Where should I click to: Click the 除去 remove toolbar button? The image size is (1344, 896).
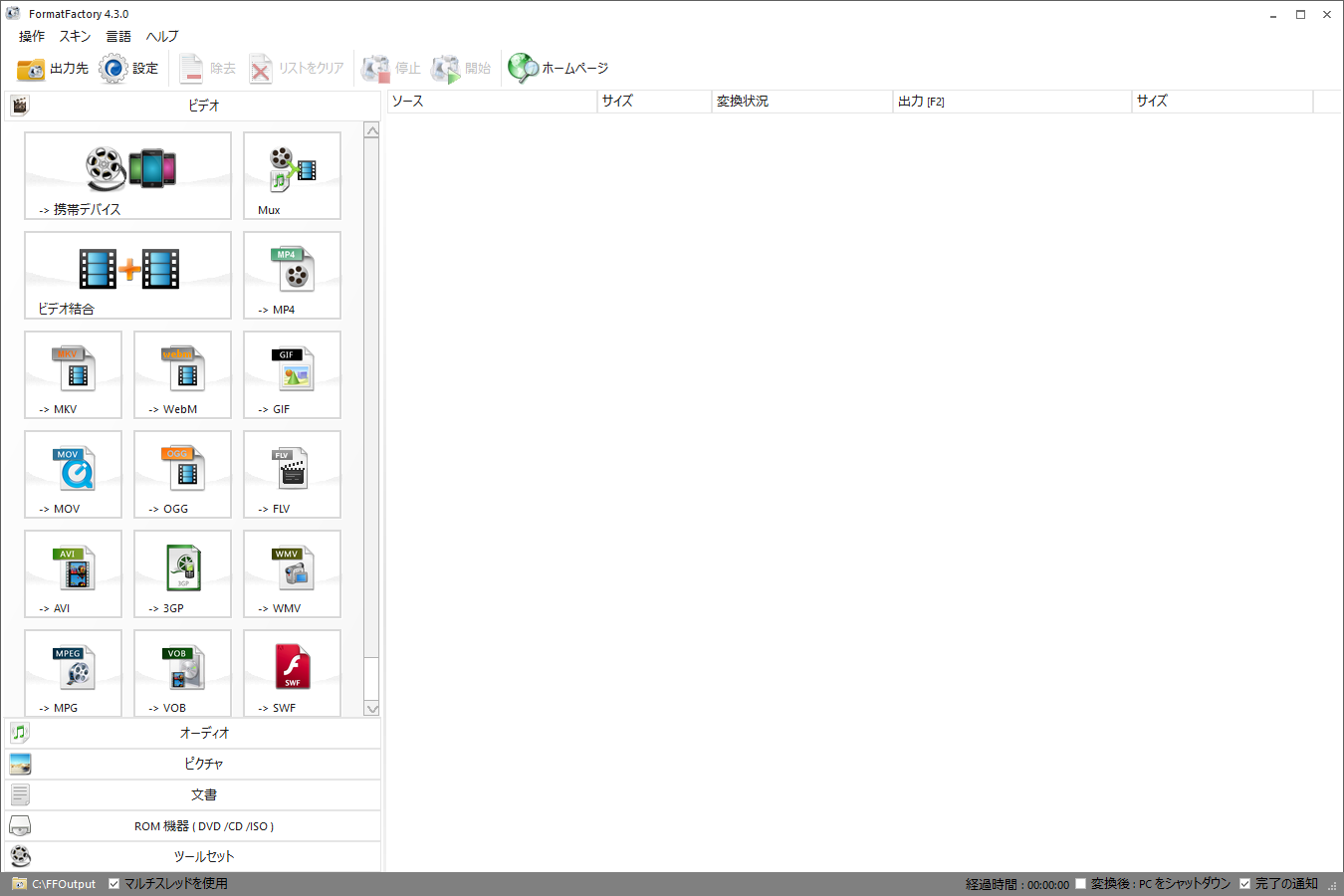pos(208,68)
